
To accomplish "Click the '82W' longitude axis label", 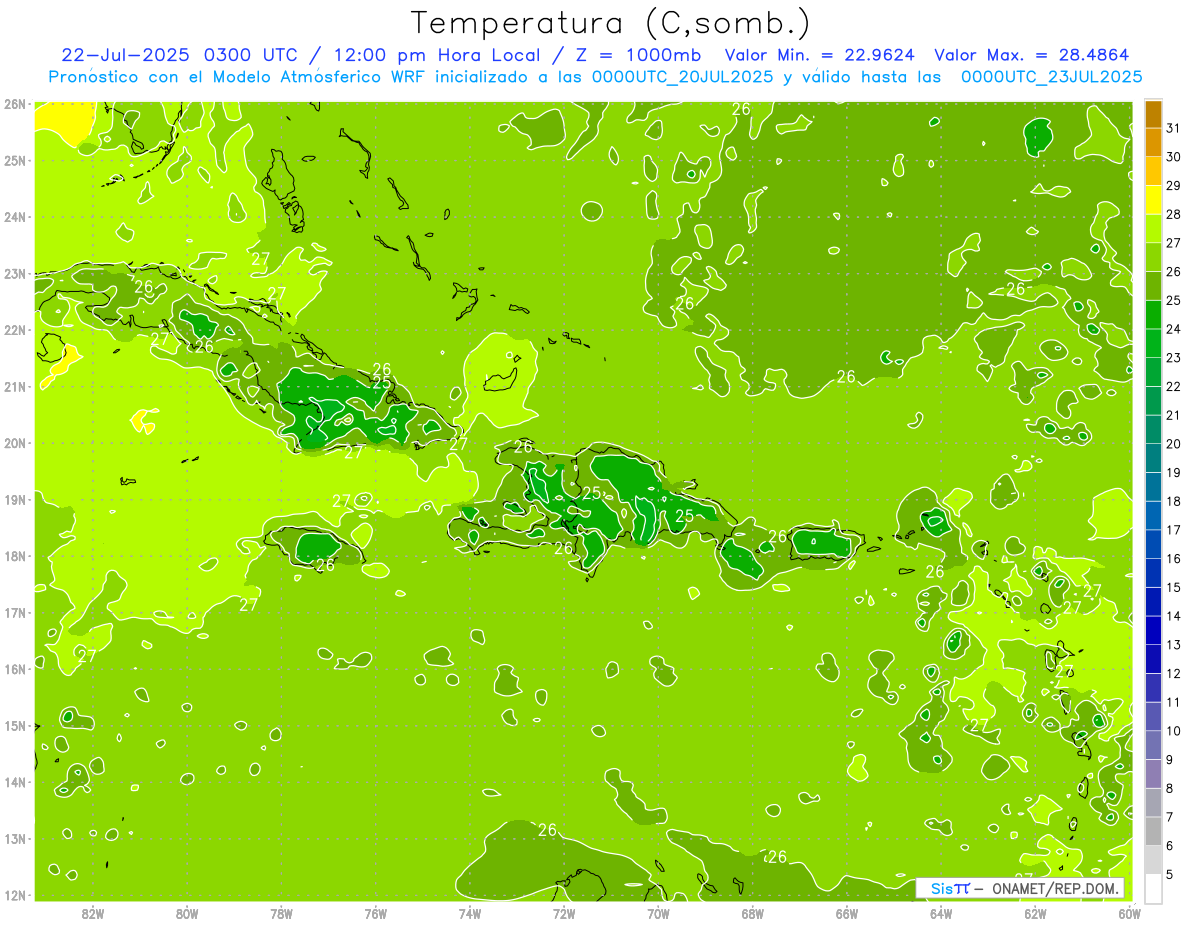I will point(93,913).
